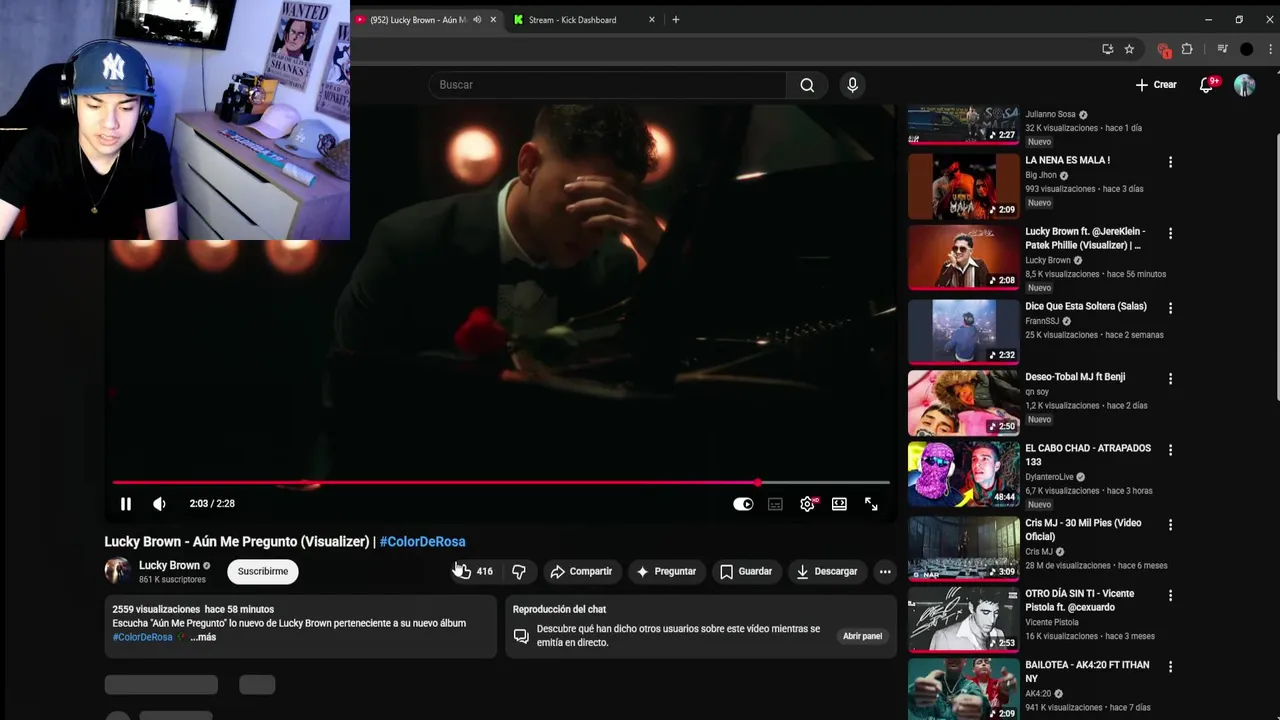Open options for EL CABO CHAD video
The width and height of the screenshot is (1280, 720).
[x=1170, y=450]
